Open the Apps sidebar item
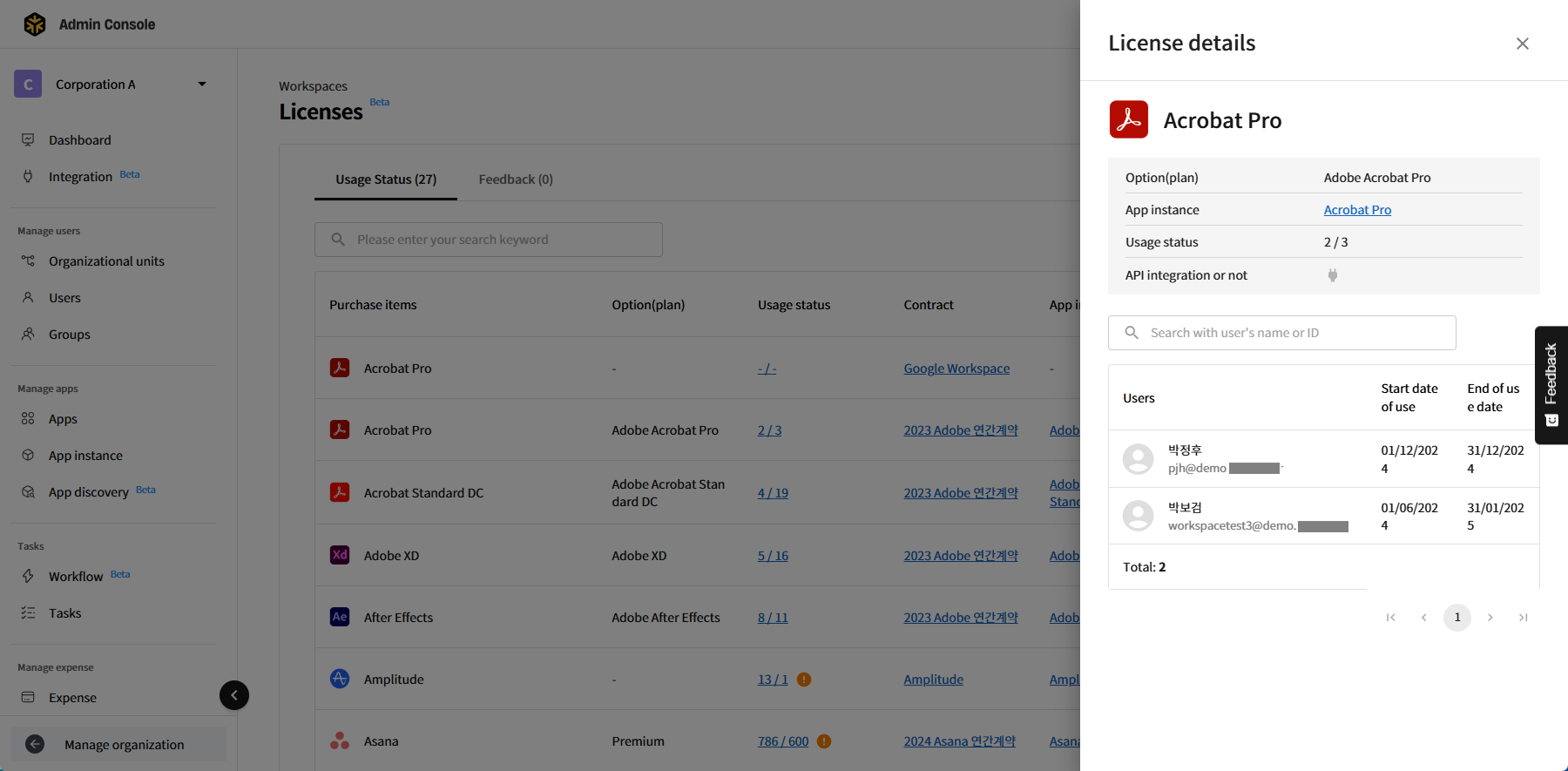This screenshot has height=771, width=1568. click(63, 419)
